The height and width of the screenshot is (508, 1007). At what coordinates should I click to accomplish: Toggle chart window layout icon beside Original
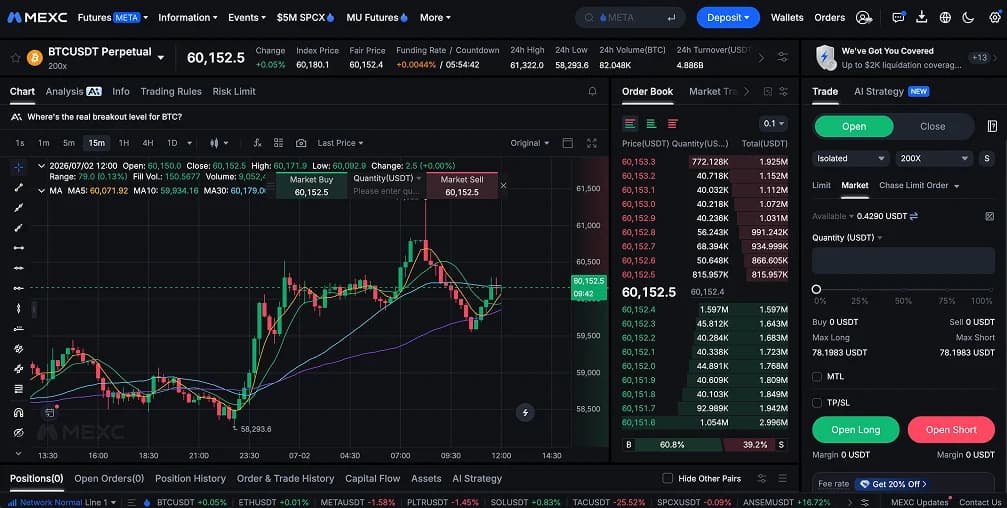(x=568, y=143)
